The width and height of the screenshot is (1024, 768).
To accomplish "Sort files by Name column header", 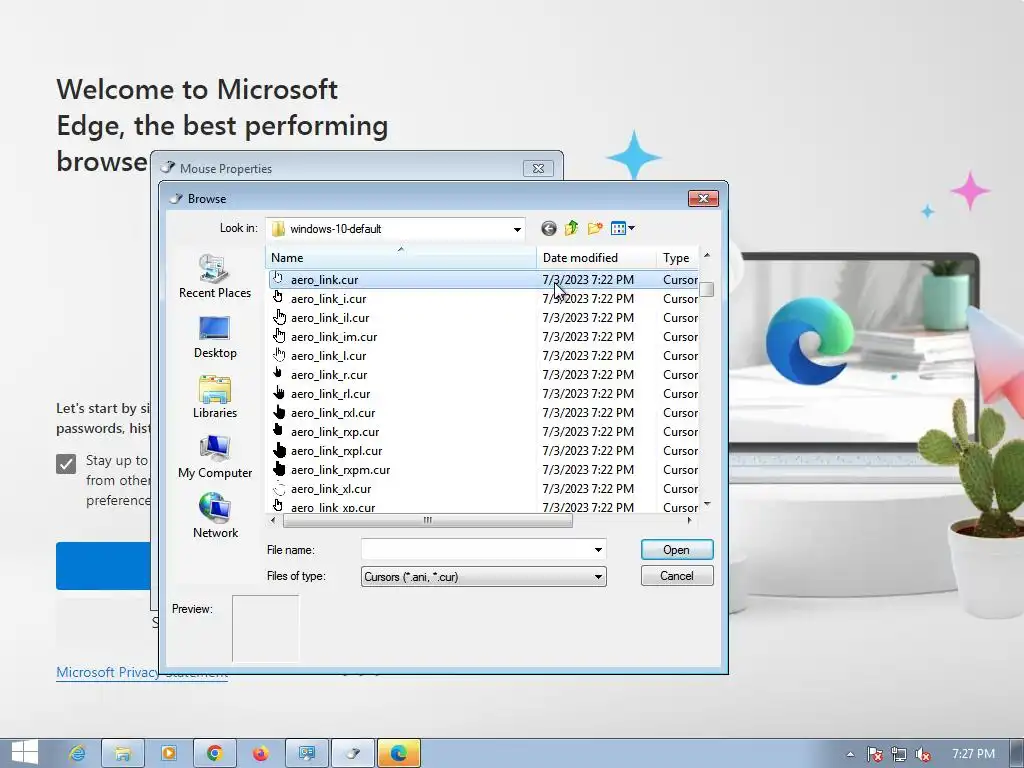I will pyautogui.click(x=400, y=257).
